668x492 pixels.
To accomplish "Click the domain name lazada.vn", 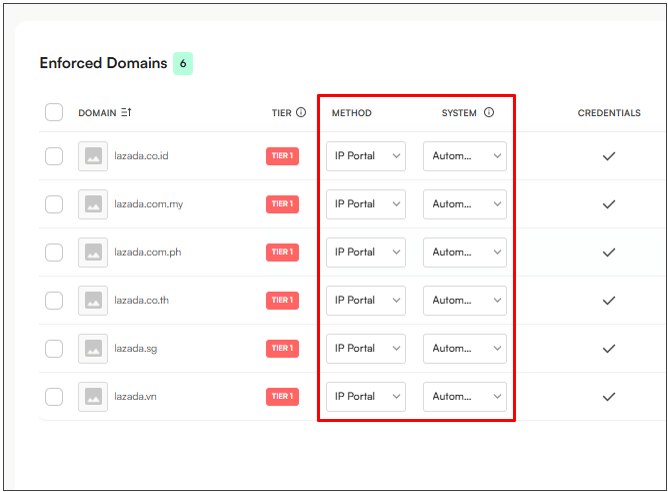I will point(135,397).
